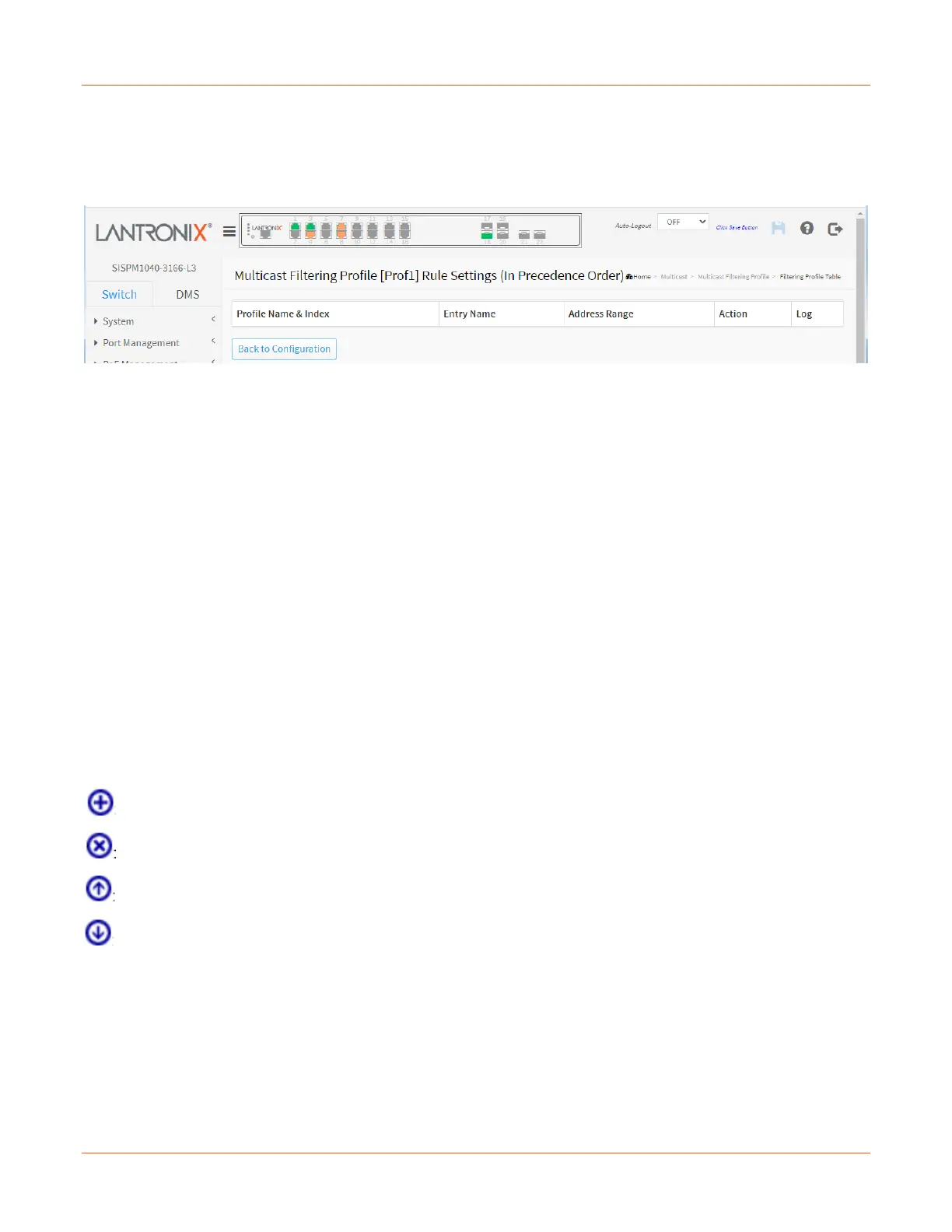Click the Lantronix logo
The height and width of the screenshot is (1232, 952).
coord(153,232)
